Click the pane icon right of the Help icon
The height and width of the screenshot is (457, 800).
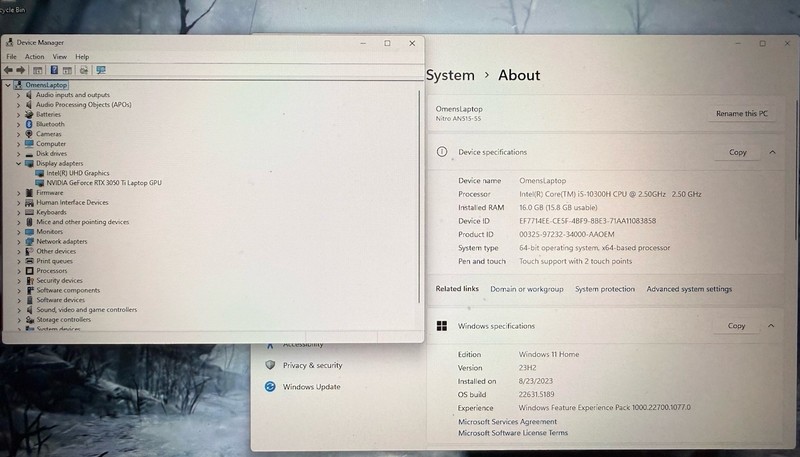coord(67,70)
